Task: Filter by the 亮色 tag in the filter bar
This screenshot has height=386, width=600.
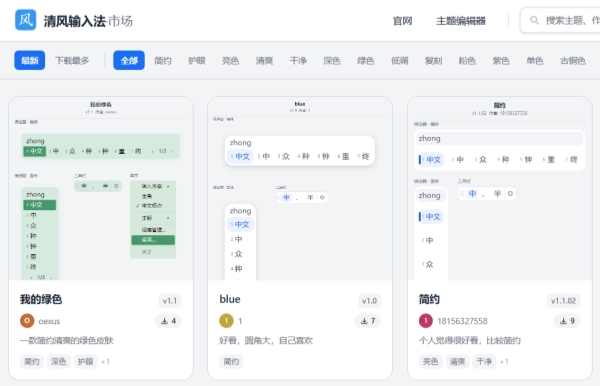Action: coord(230,60)
